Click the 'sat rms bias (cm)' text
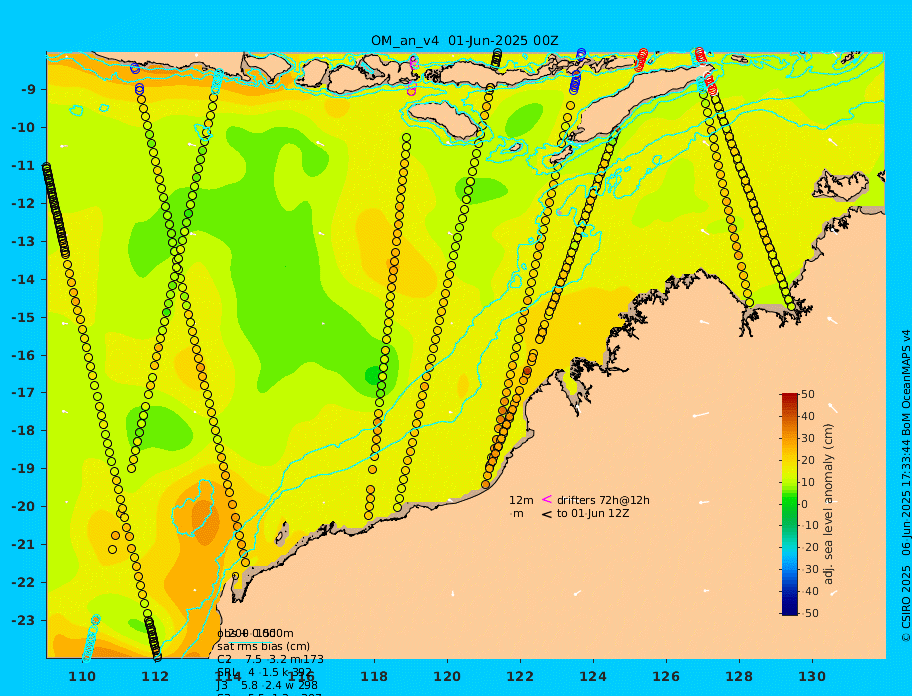This screenshot has height=696, width=912. [x=263, y=646]
